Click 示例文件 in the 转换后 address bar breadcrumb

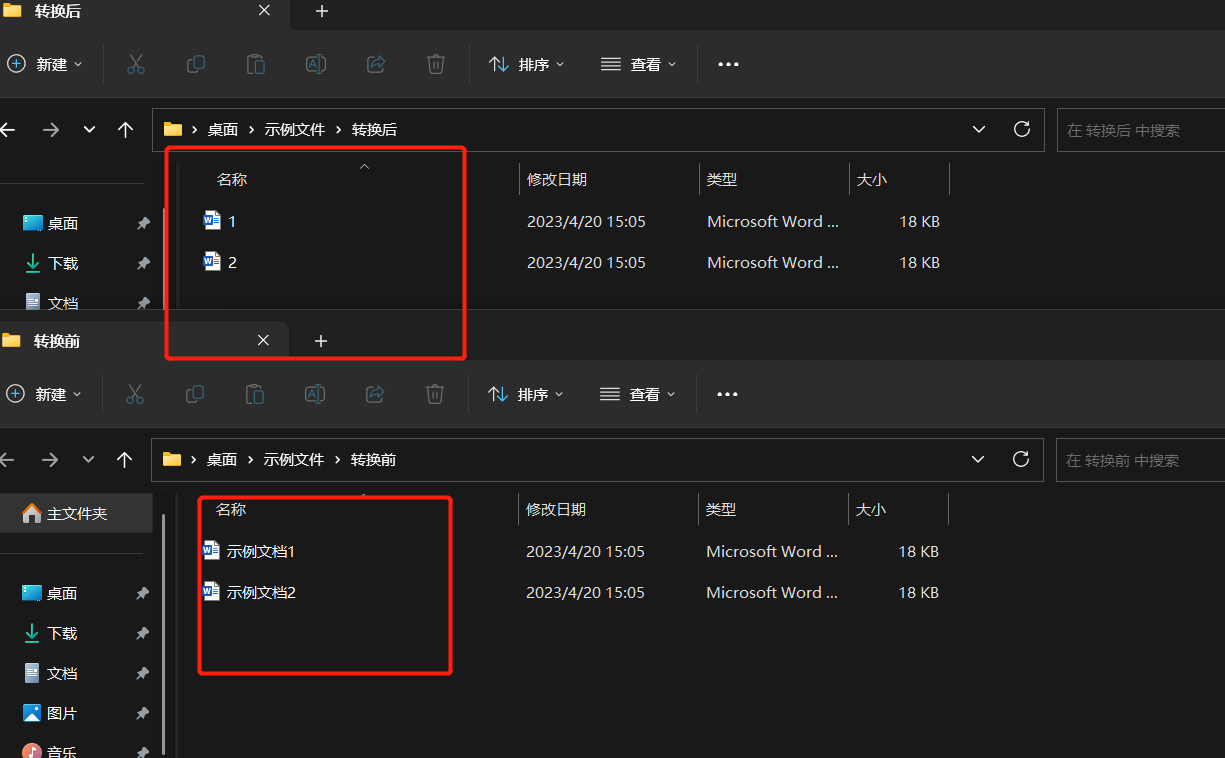[294, 130]
